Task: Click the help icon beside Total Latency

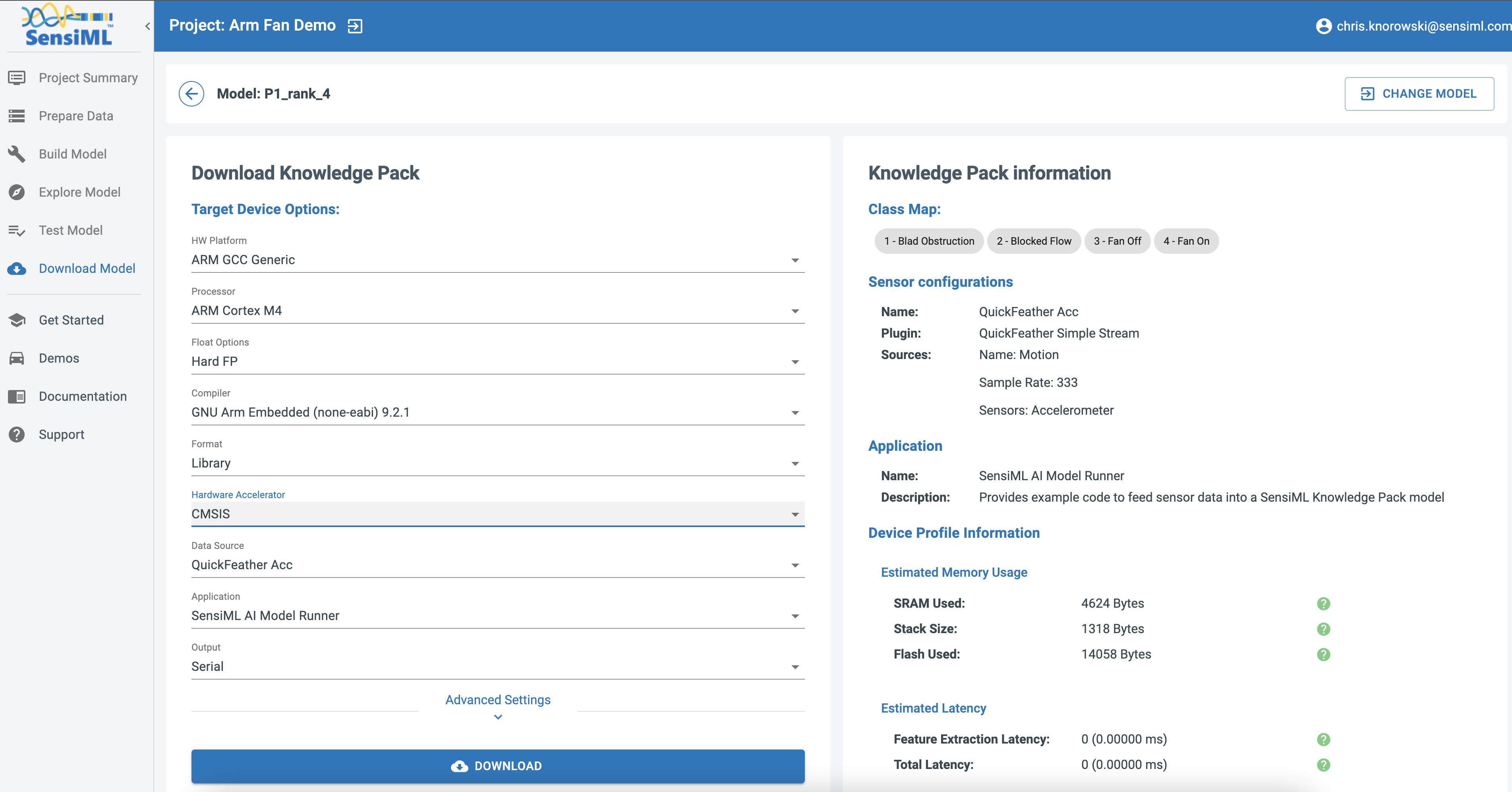Action: pos(1323,765)
